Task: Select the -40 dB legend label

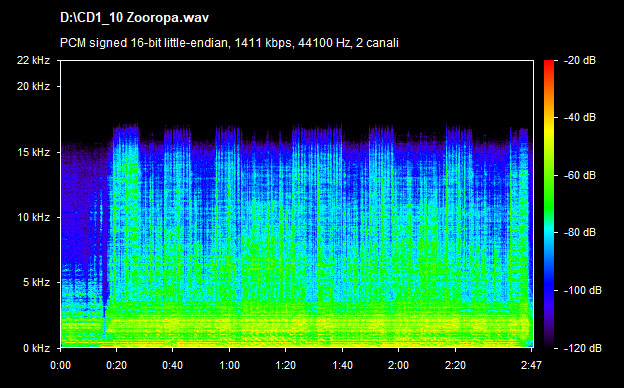Action: pyautogui.click(x=580, y=117)
